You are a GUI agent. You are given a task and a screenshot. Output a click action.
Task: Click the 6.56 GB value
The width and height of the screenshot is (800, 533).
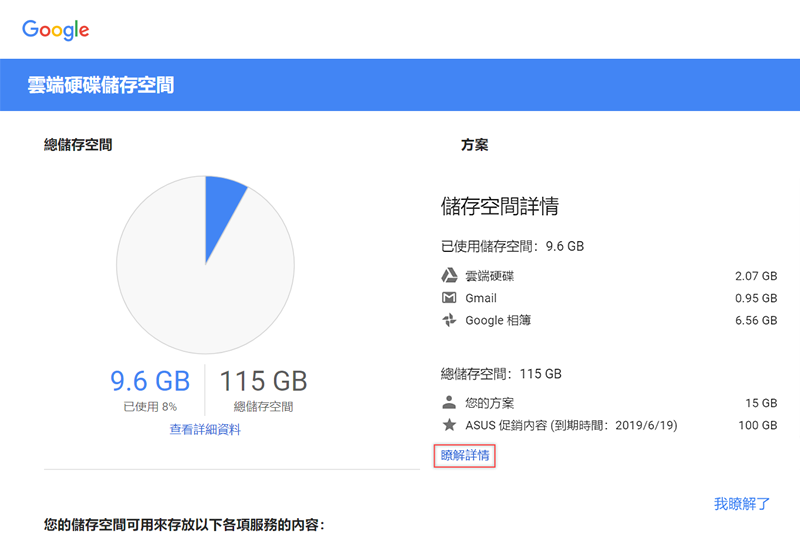(756, 320)
